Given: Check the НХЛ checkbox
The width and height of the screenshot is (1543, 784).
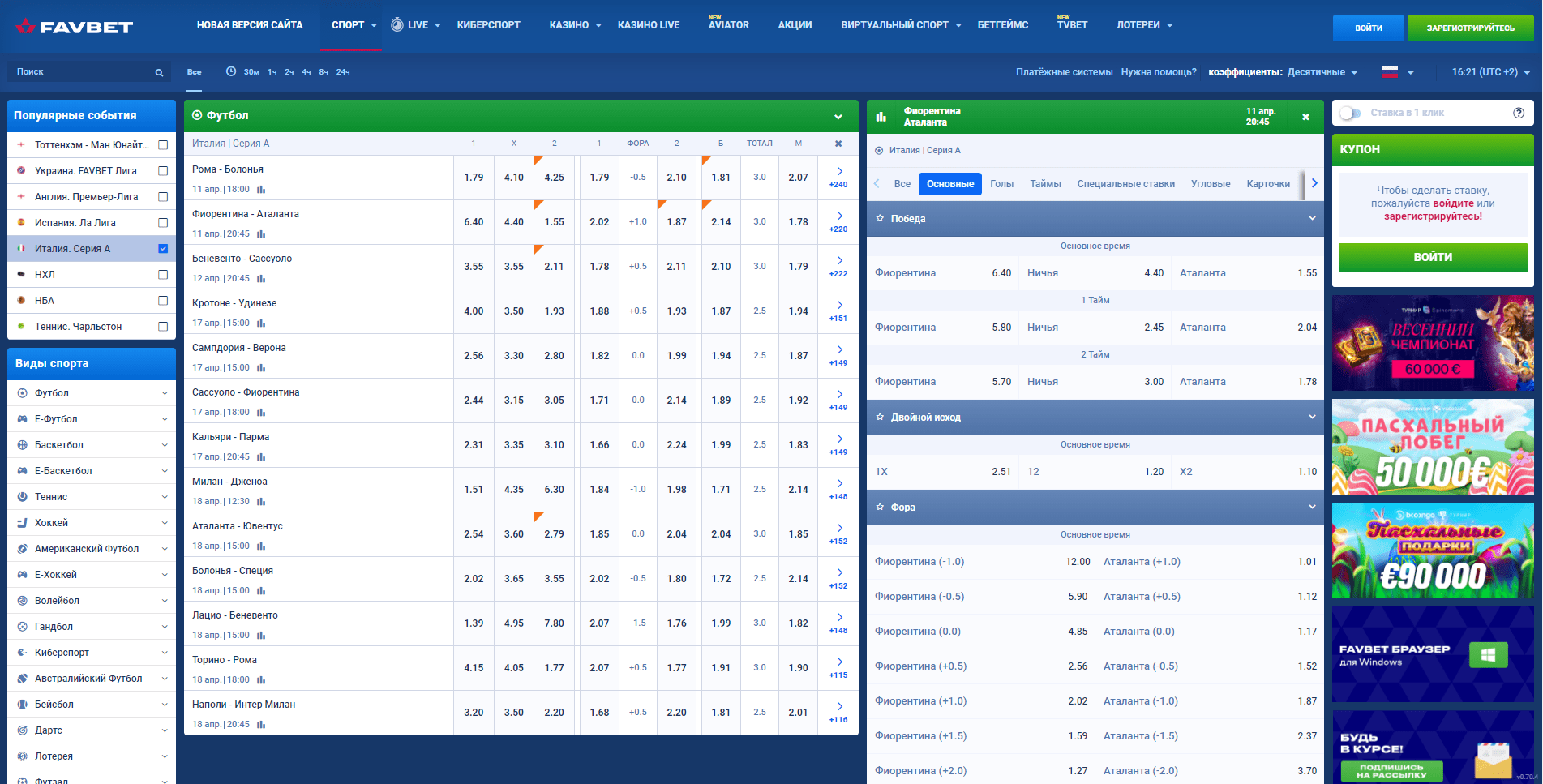Looking at the screenshot, I should pyautogui.click(x=163, y=275).
